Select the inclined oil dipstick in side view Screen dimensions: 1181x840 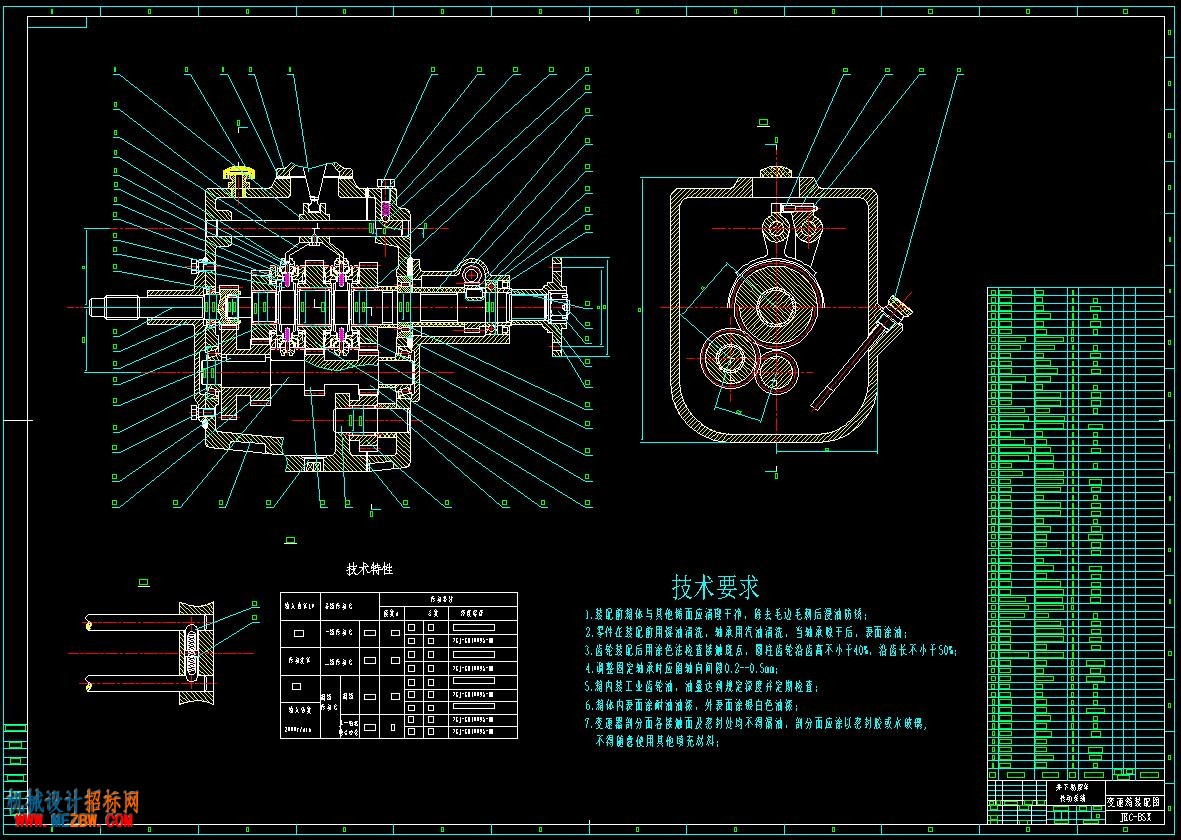click(x=862, y=353)
